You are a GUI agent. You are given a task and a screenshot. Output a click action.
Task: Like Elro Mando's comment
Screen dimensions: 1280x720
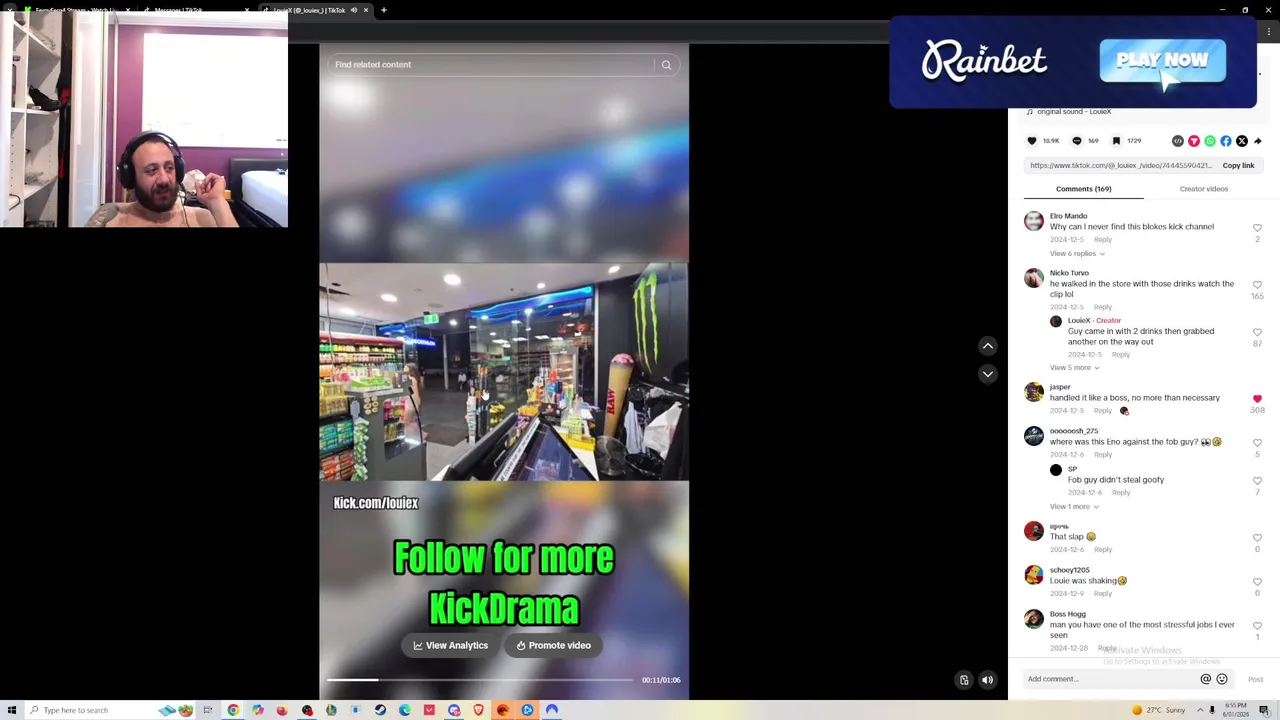coord(1257,228)
